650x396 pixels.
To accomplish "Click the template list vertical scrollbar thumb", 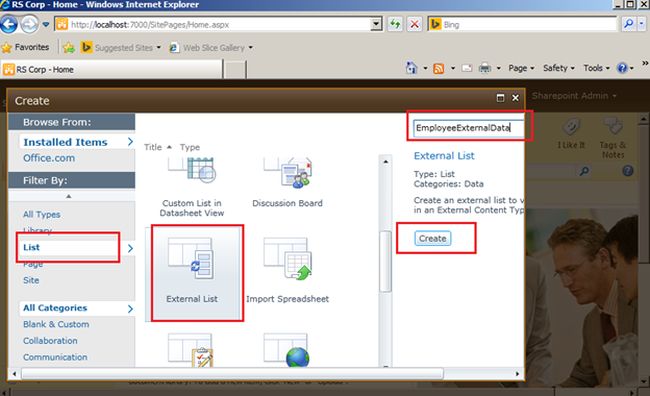I will pos(386,261).
